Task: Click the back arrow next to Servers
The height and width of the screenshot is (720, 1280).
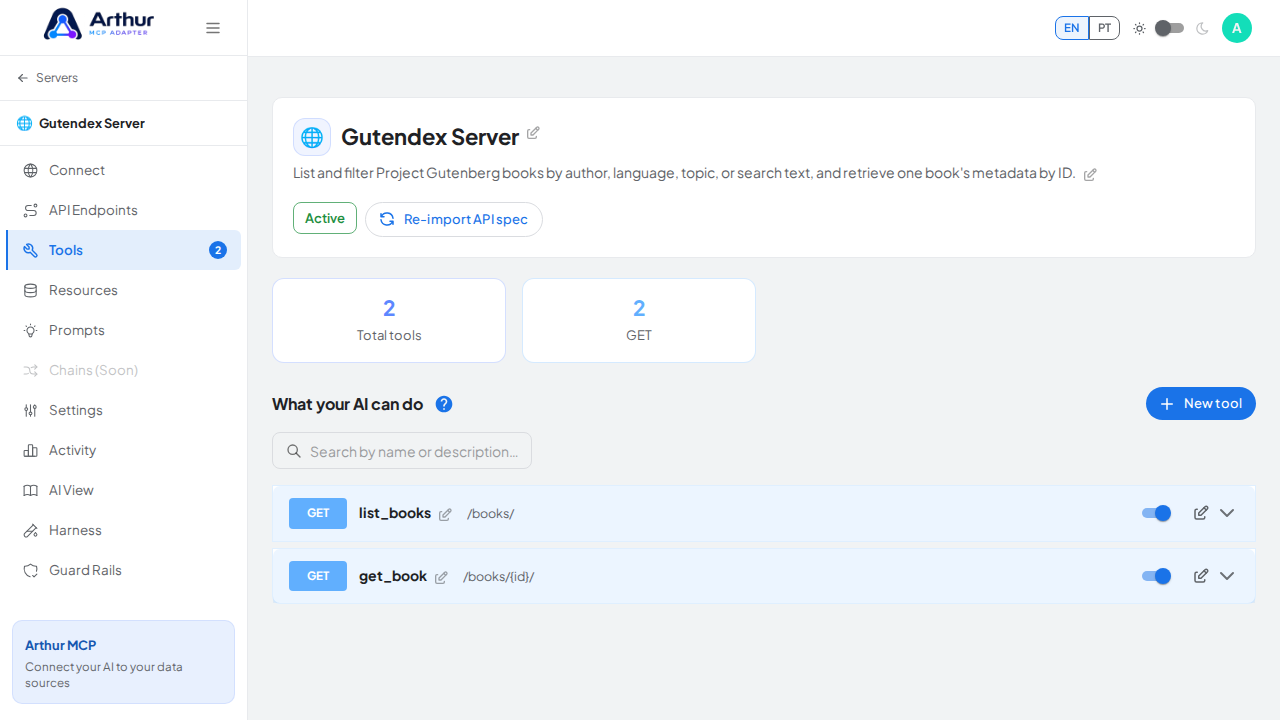Action: (x=23, y=78)
